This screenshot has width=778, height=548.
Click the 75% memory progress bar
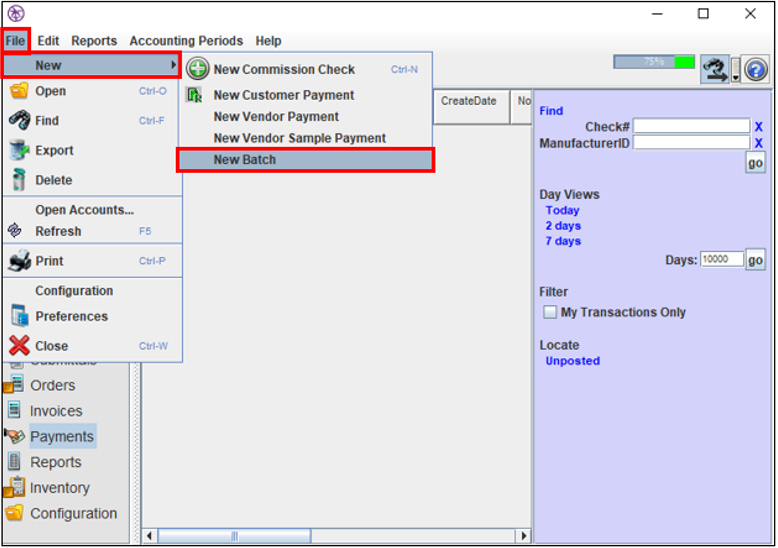click(x=654, y=62)
